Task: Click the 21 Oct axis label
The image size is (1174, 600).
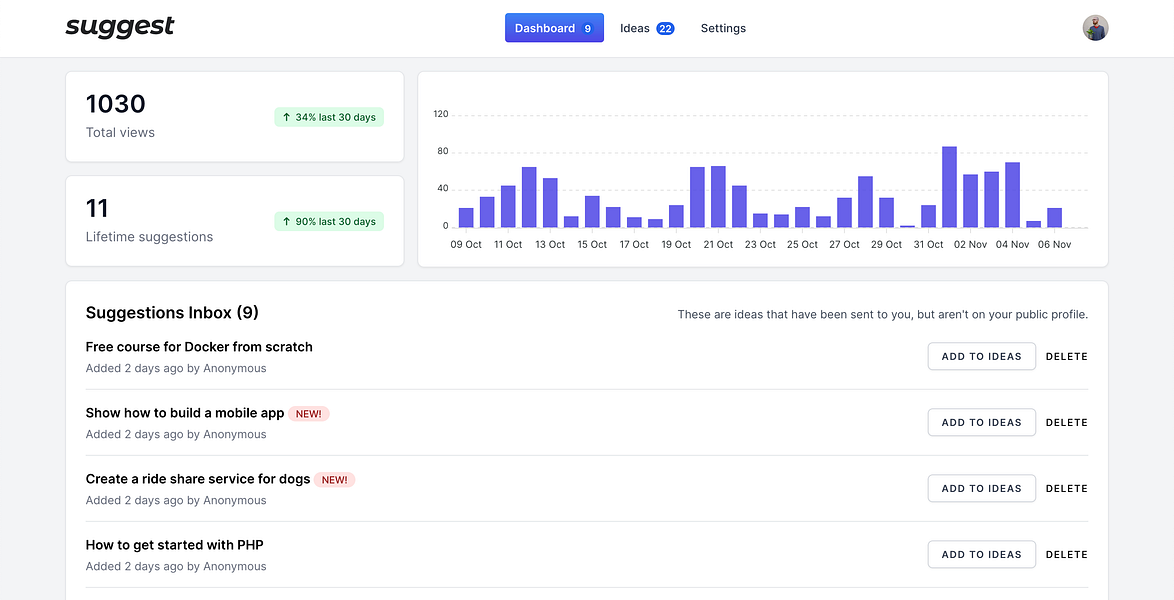Action: (718, 244)
